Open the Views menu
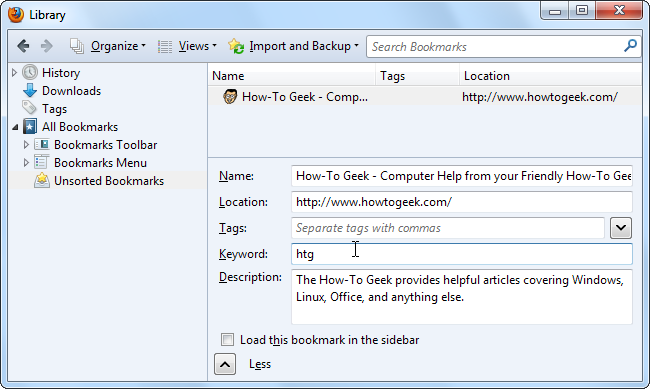The width and height of the screenshot is (650, 389). [x=197, y=46]
